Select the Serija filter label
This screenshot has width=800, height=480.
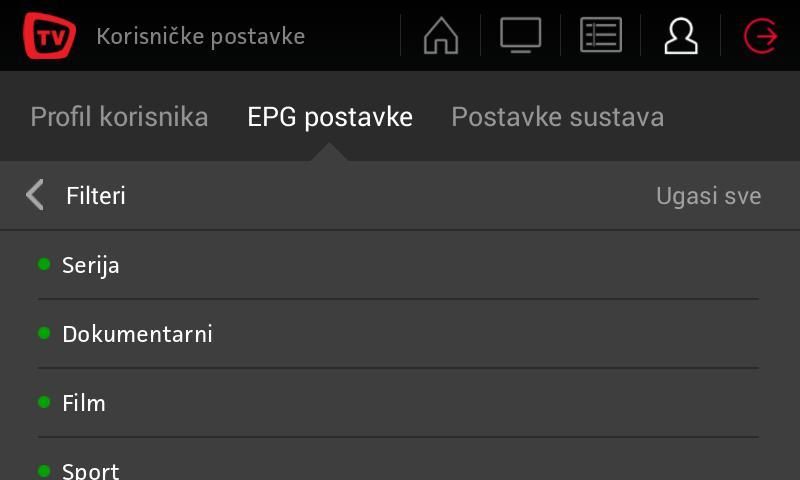point(91,265)
